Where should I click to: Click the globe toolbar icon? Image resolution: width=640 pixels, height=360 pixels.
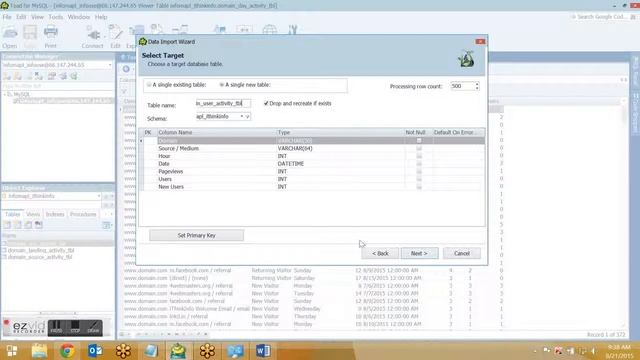tap(269, 29)
